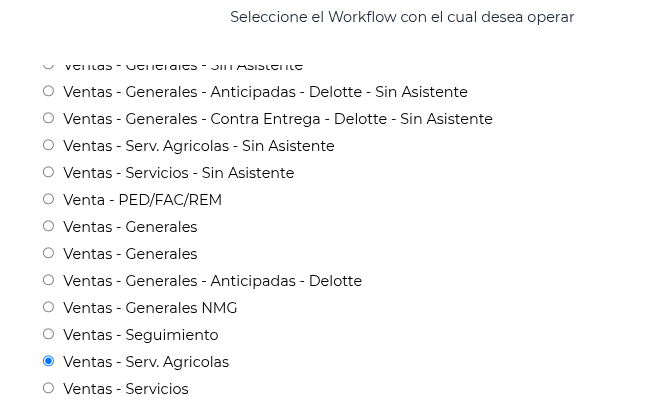Click the Venta - PED/FAC/REM label text
Image resolution: width=660 pixels, height=414 pixels.
pos(142,200)
